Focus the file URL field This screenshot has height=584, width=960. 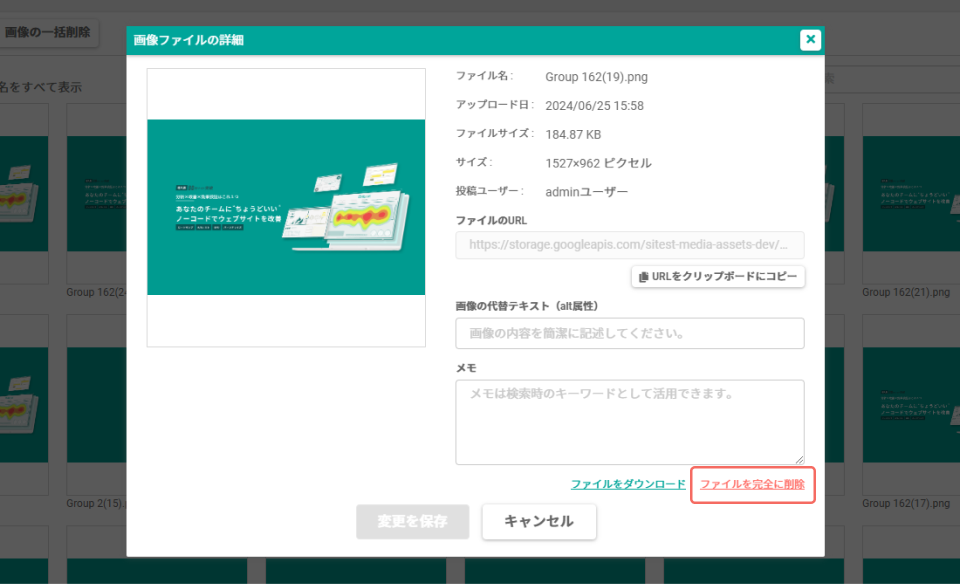coord(629,245)
